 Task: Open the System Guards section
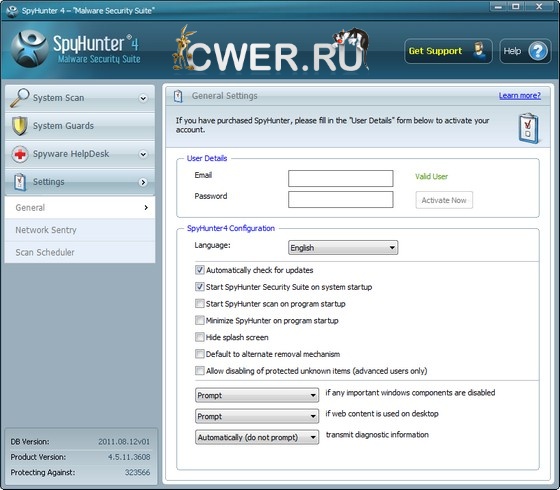(x=80, y=126)
